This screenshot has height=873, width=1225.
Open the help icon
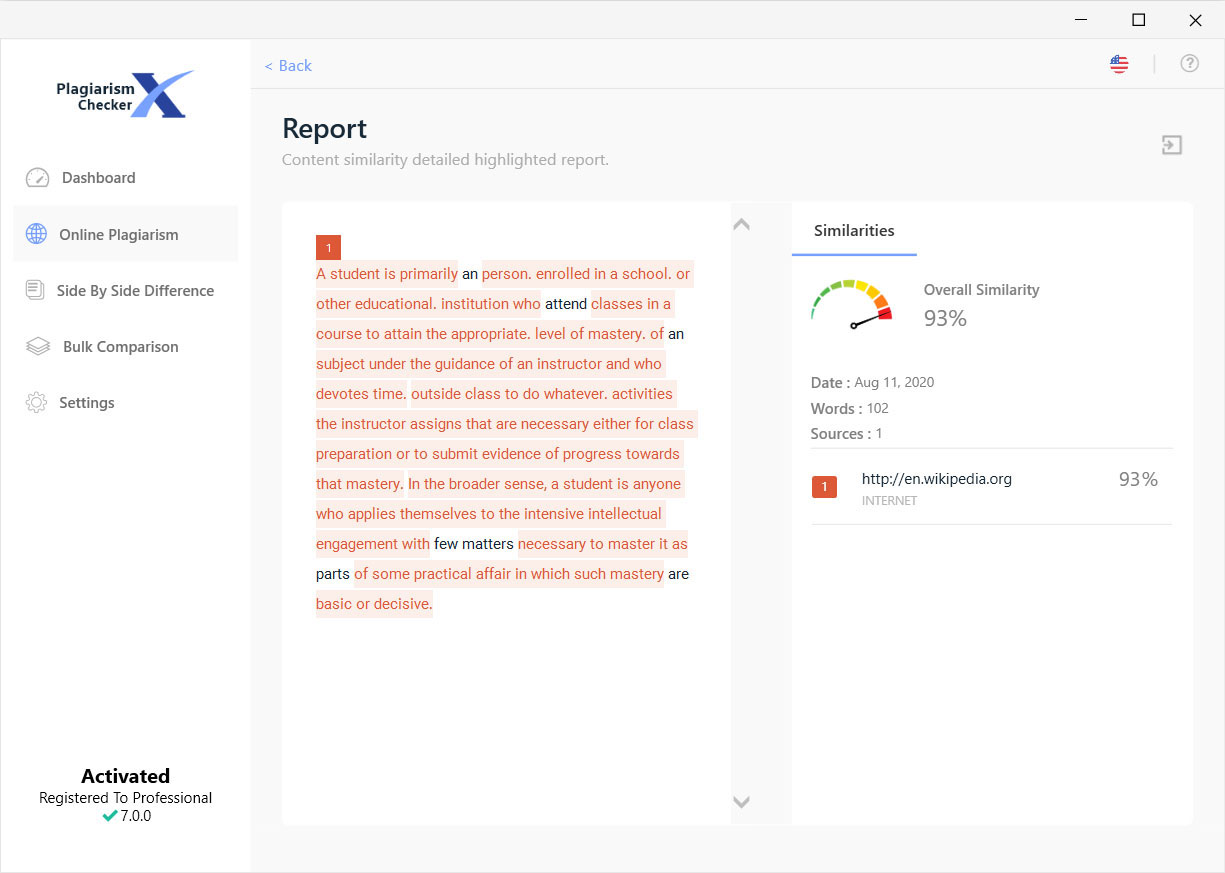(x=1189, y=63)
